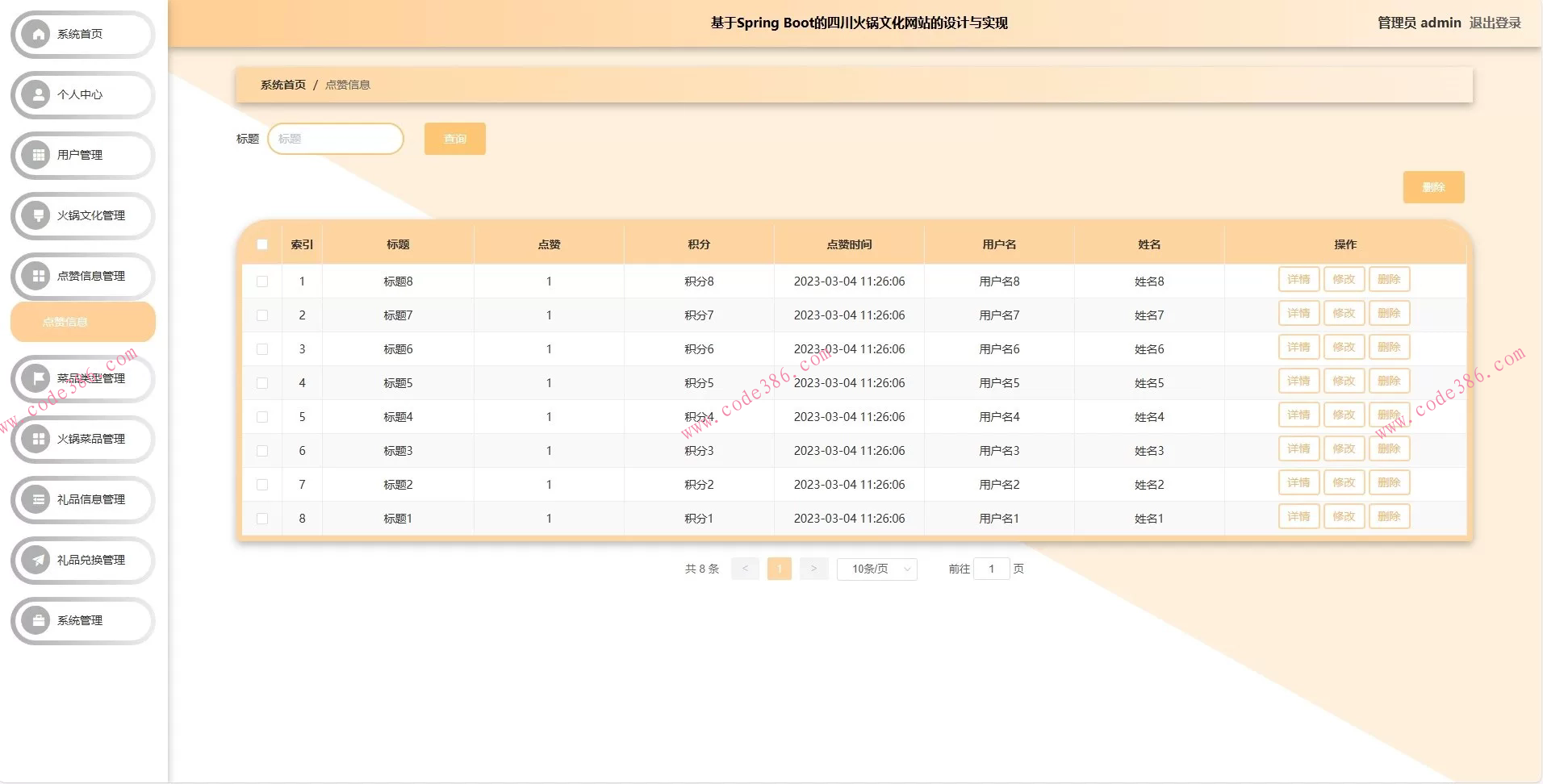Click 退出登录 to log out

point(1495,23)
